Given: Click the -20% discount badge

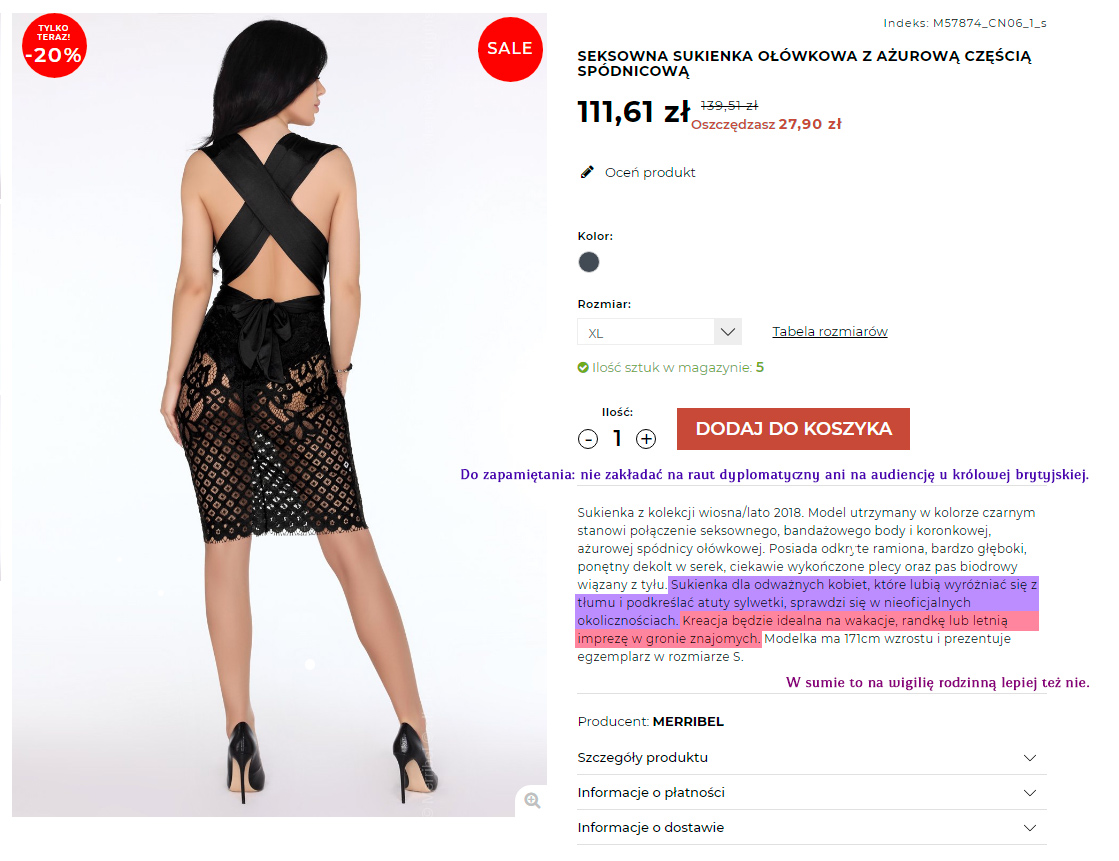Looking at the screenshot, I should [x=54, y=46].
